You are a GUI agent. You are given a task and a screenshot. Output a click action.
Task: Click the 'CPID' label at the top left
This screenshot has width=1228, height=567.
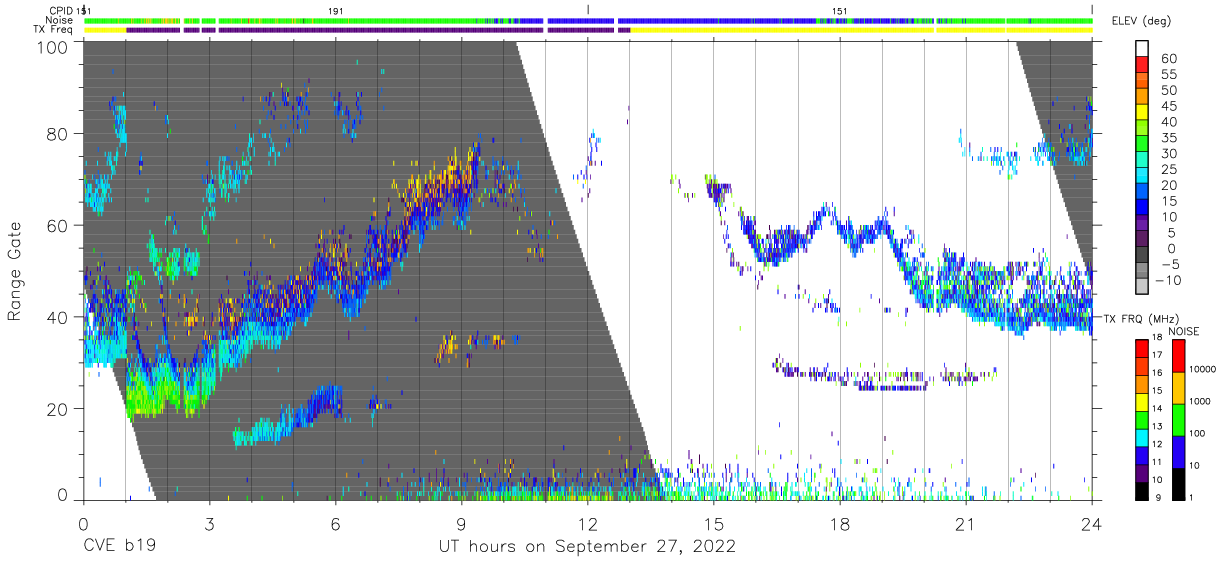click(x=60, y=10)
